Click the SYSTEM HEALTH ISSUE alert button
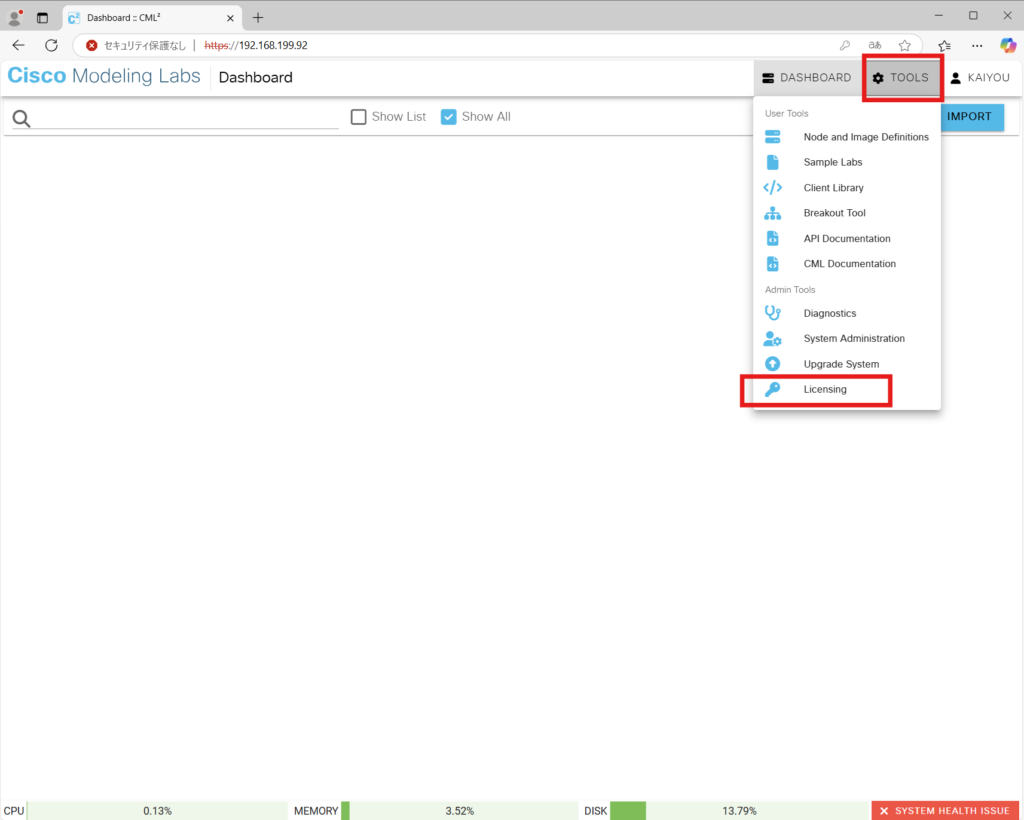Viewport: 1024px width, 820px height. (945, 811)
